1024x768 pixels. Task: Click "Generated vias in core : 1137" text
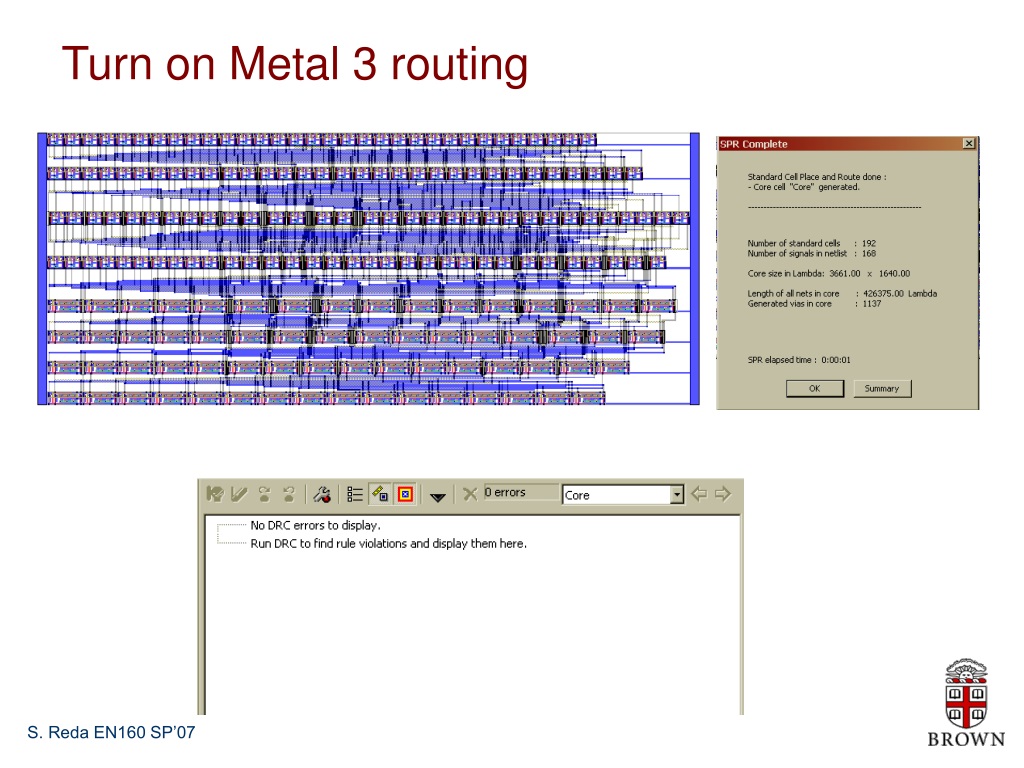coord(814,304)
